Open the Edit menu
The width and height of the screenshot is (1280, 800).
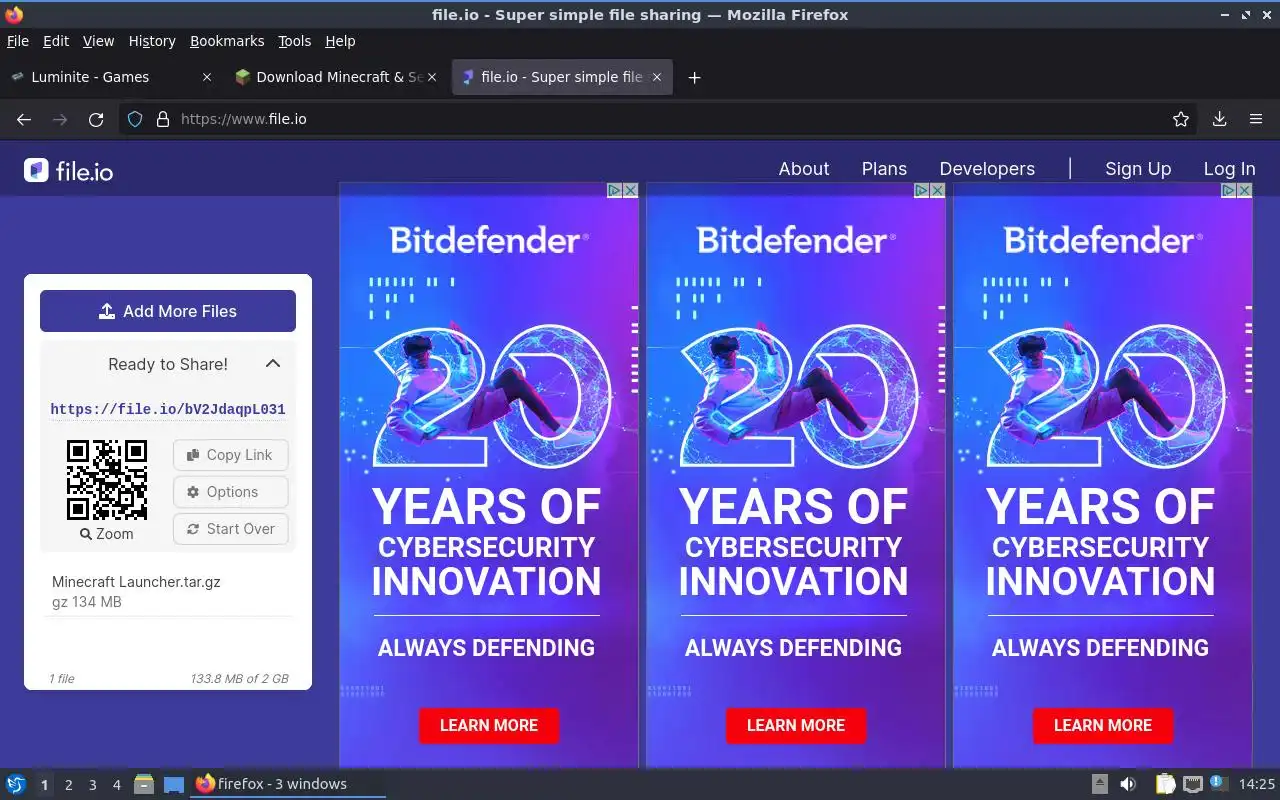56,41
